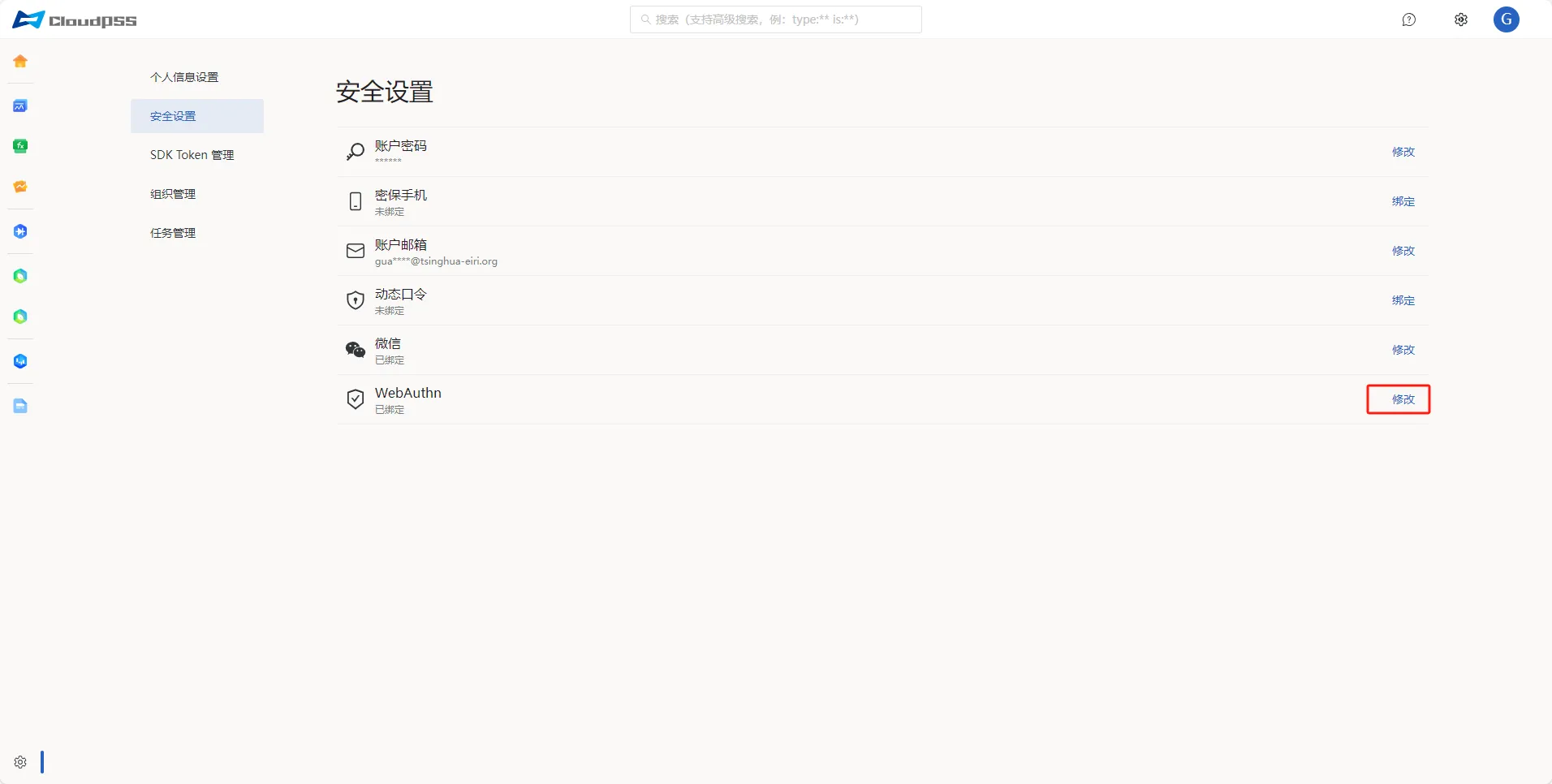Click 修改 for 账户密码

pos(1403,152)
